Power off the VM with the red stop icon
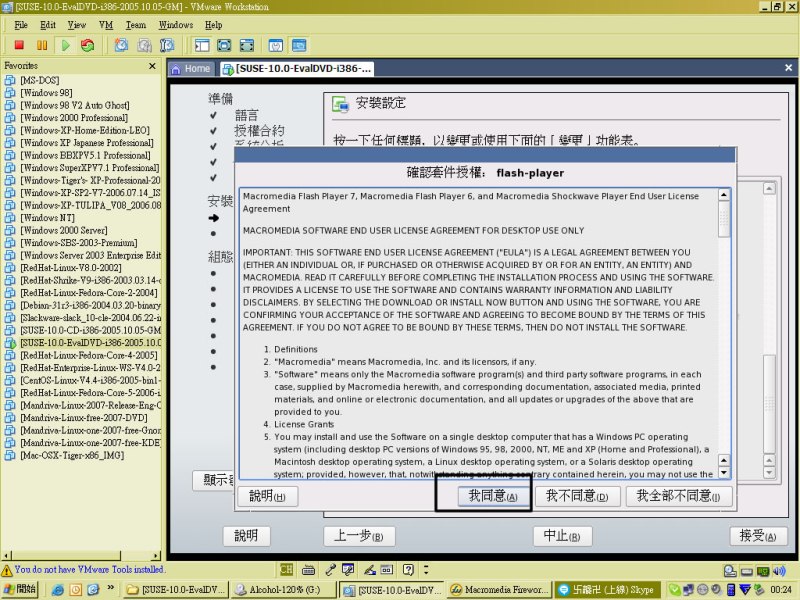800x600 pixels. coord(19,45)
